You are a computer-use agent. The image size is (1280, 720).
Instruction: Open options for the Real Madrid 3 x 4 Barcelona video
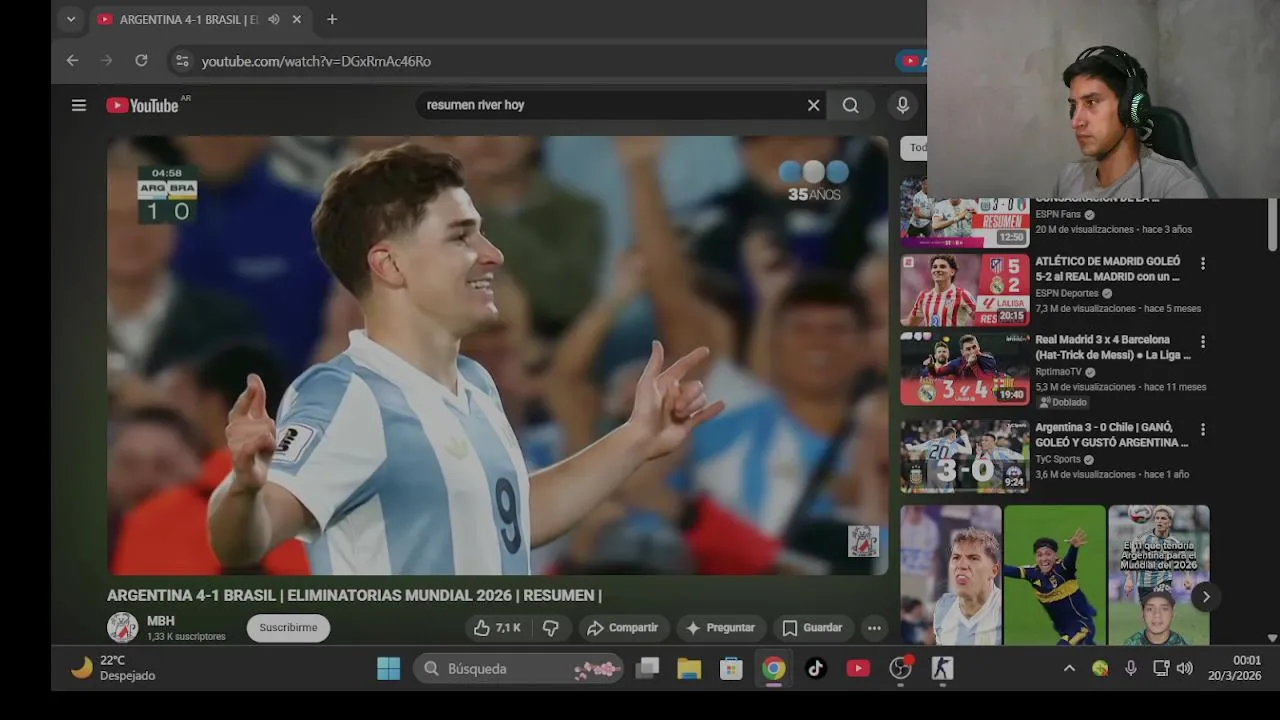tap(1203, 341)
